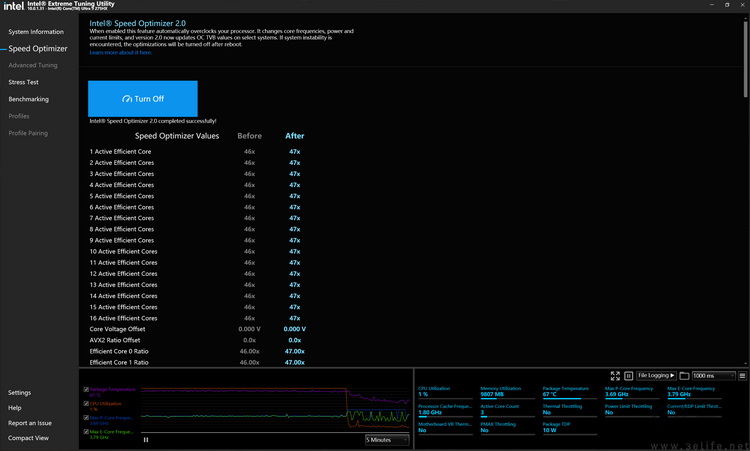Screen dimensions: 750x451
Task: Click the Processor Cache Frequency tile
Action: (x=445, y=409)
